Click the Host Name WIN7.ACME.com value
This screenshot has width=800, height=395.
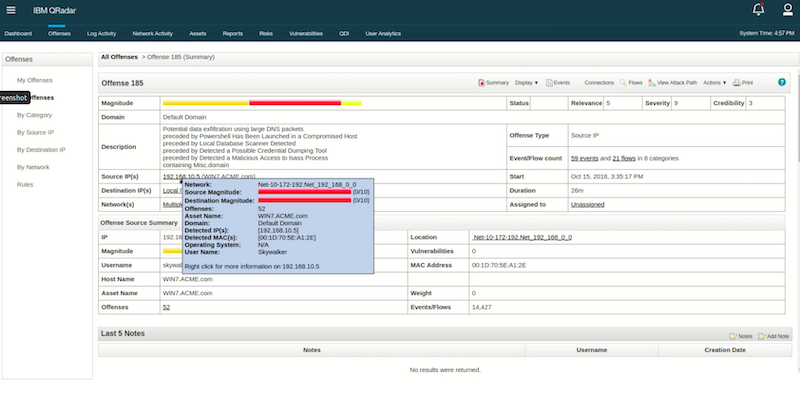(x=188, y=279)
